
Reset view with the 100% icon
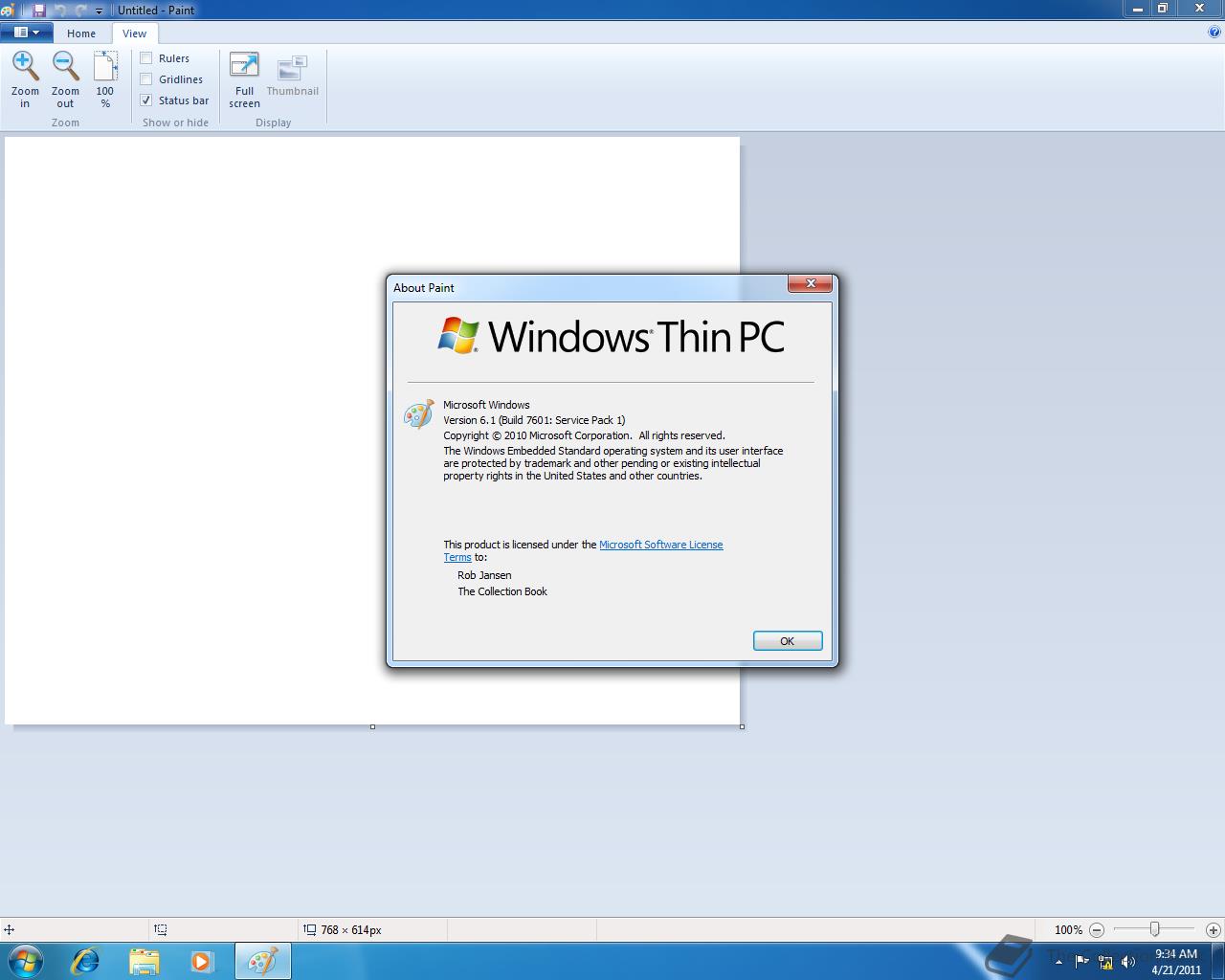(x=105, y=66)
